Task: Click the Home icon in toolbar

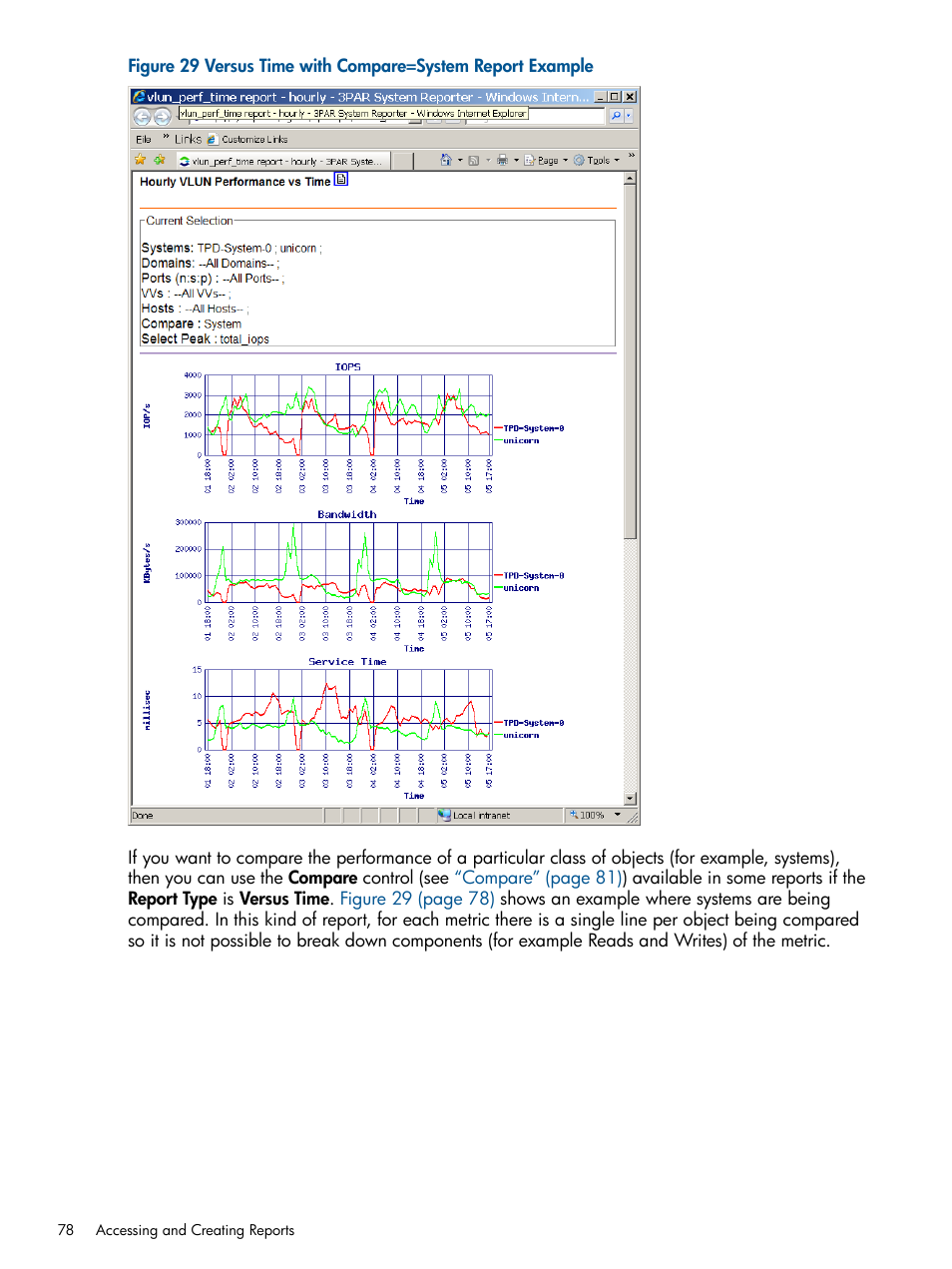Action: (446, 160)
